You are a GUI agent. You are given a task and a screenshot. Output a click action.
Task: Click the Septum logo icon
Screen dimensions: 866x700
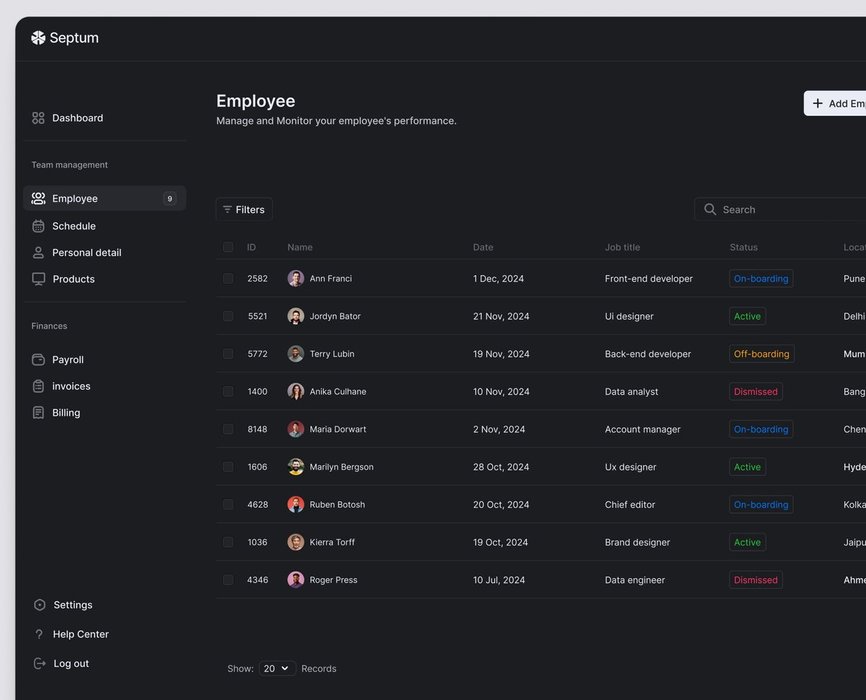tap(38, 38)
